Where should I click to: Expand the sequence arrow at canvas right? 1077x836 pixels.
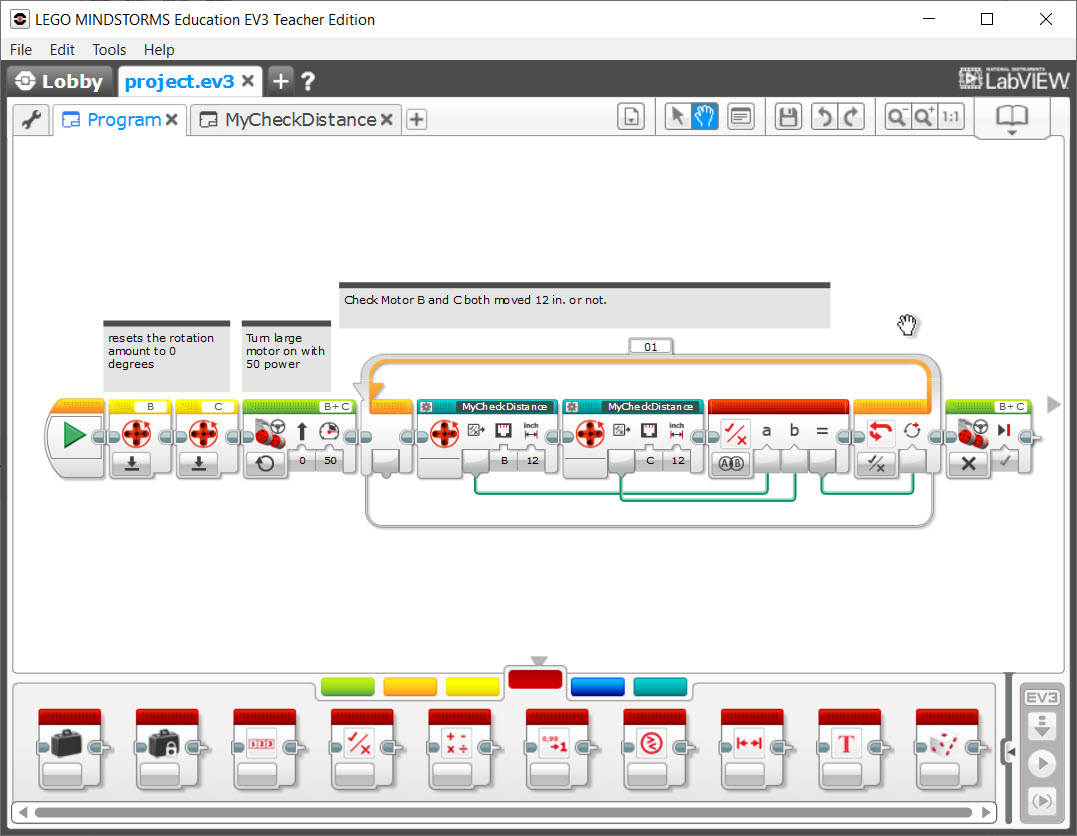[x=1053, y=405]
